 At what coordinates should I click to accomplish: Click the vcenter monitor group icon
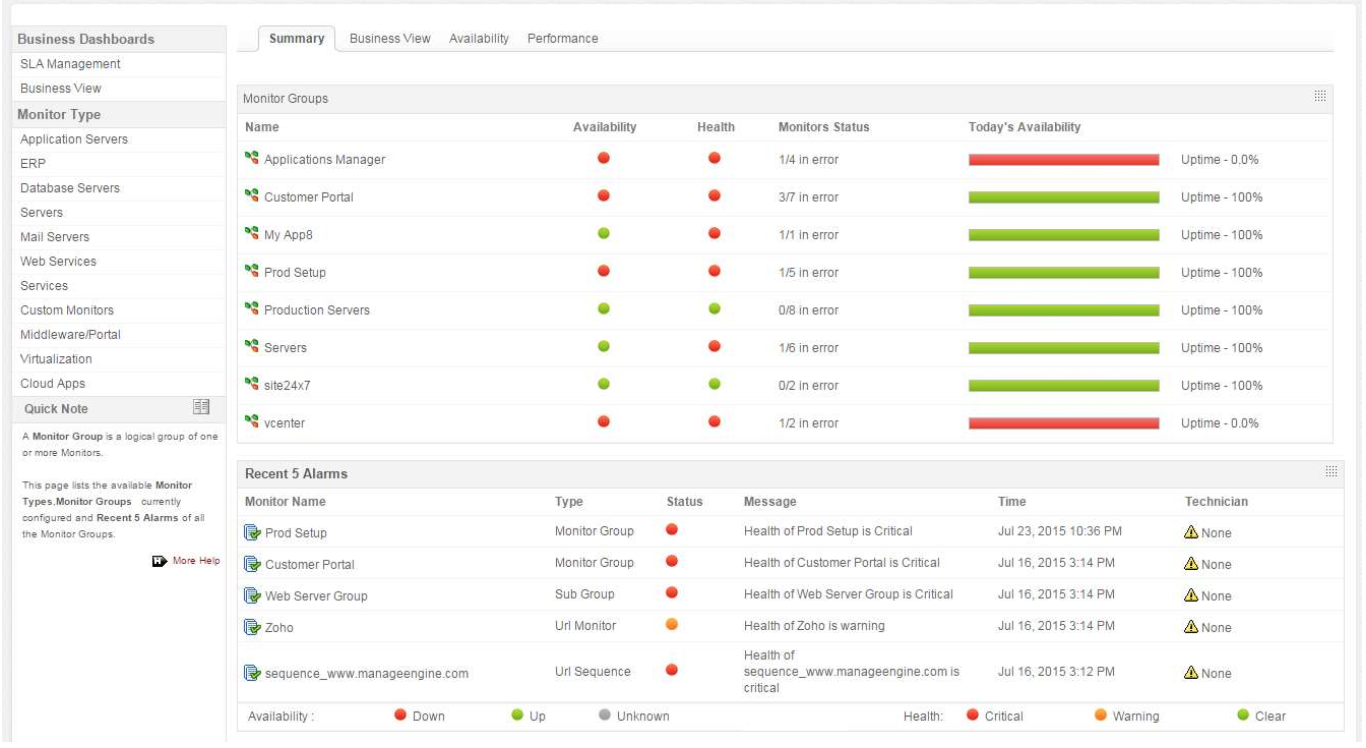[x=251, y=423]
